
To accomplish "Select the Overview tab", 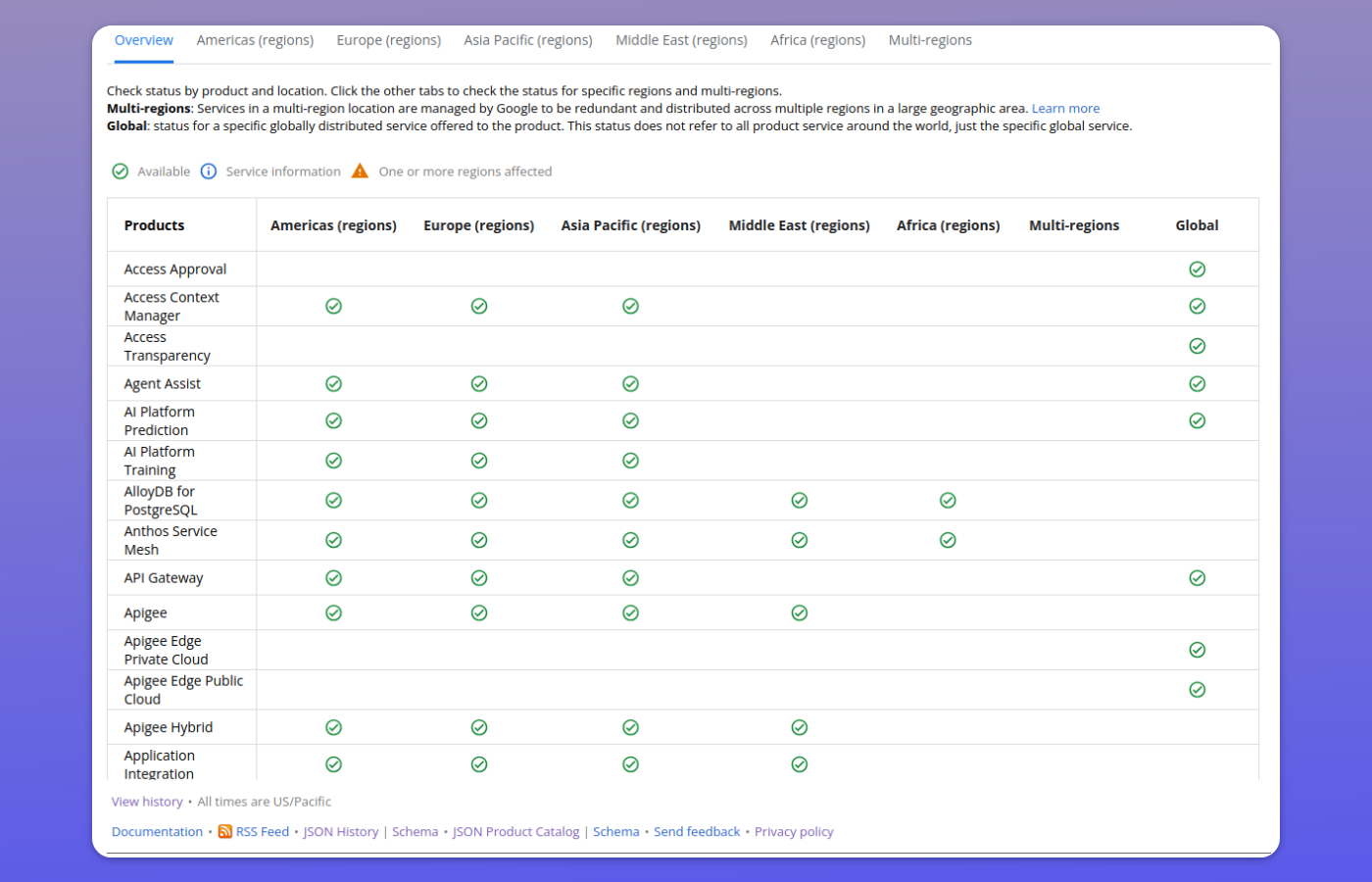I will point(144,40).
